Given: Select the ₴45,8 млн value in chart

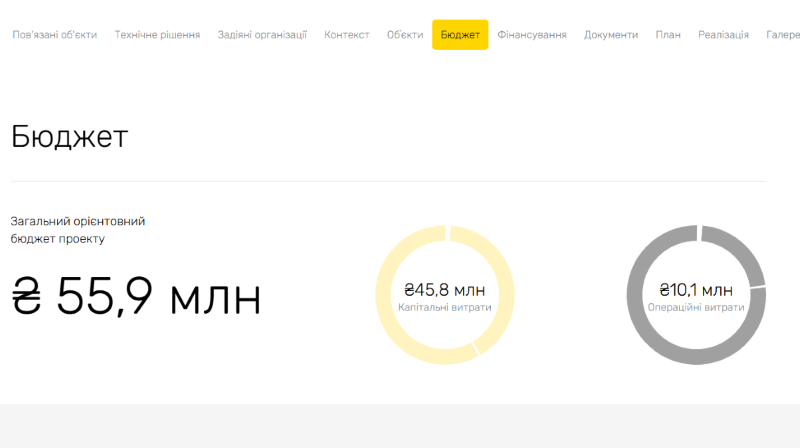Looking at the screenshot, I should click(x=445, y=290).
